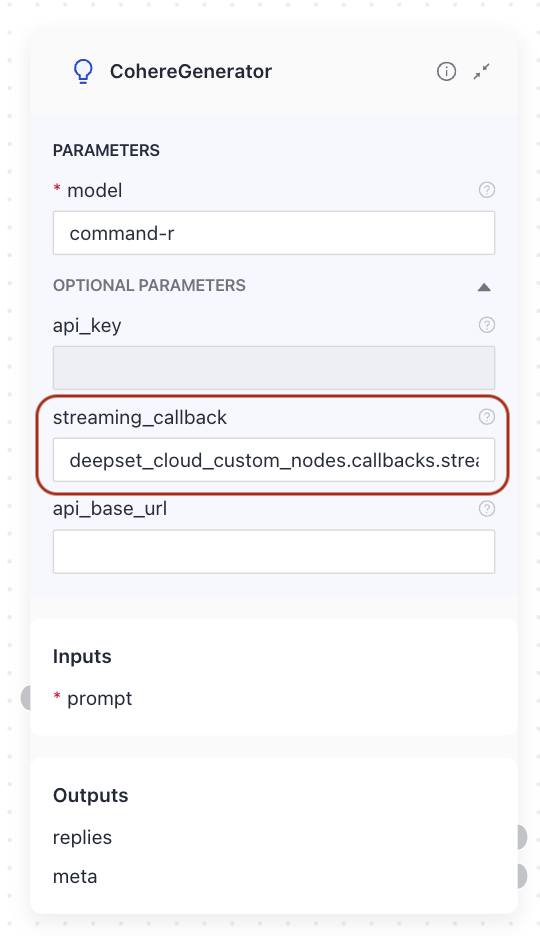Click the PARAMETERS heading

point(106,150)
